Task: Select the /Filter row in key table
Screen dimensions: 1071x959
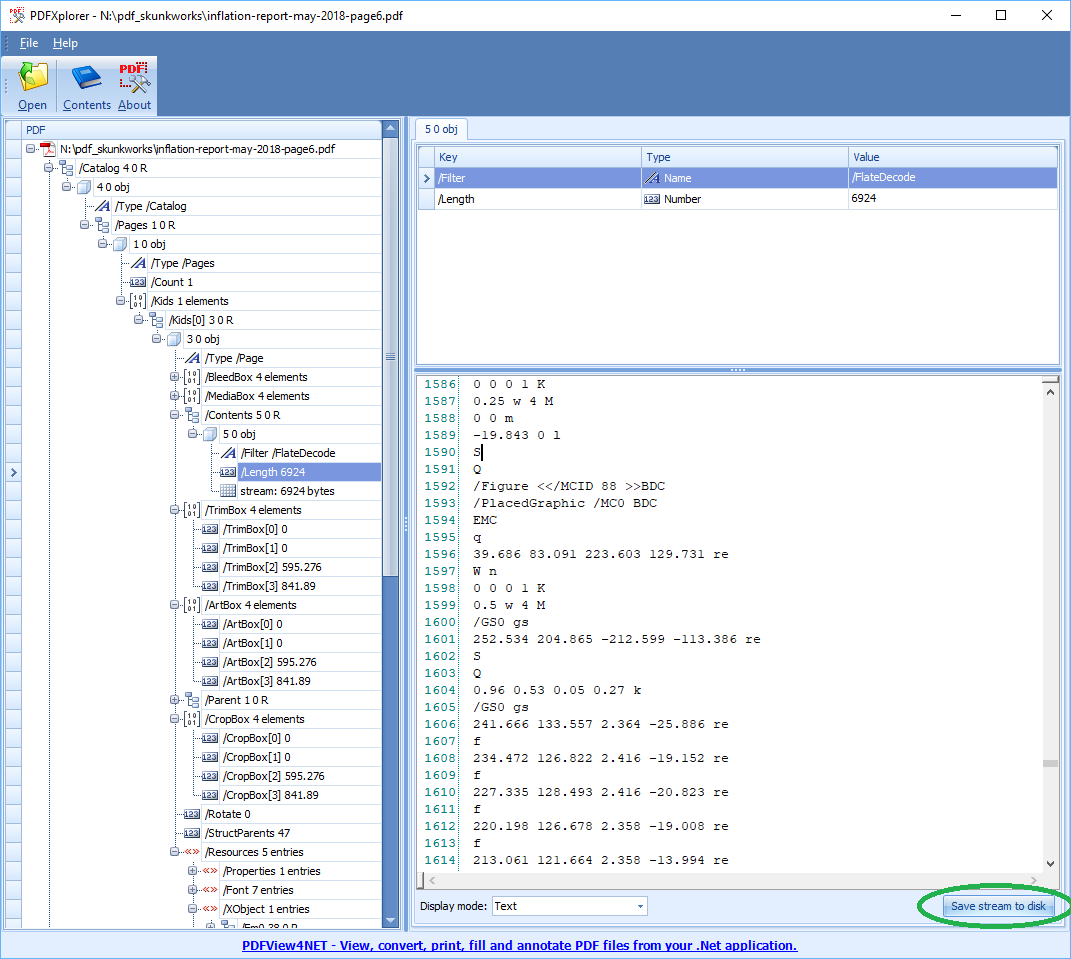Action: pos(746,178)
